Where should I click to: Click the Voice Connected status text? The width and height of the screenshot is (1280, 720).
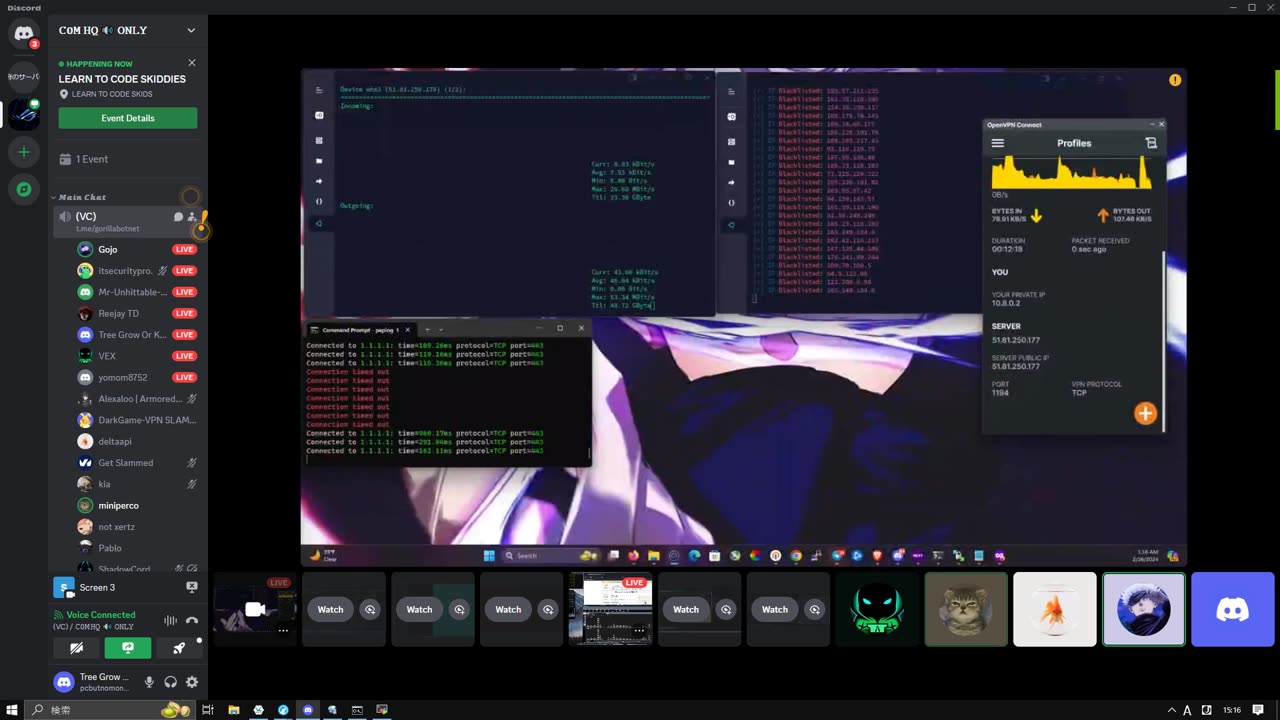(101, 615)
